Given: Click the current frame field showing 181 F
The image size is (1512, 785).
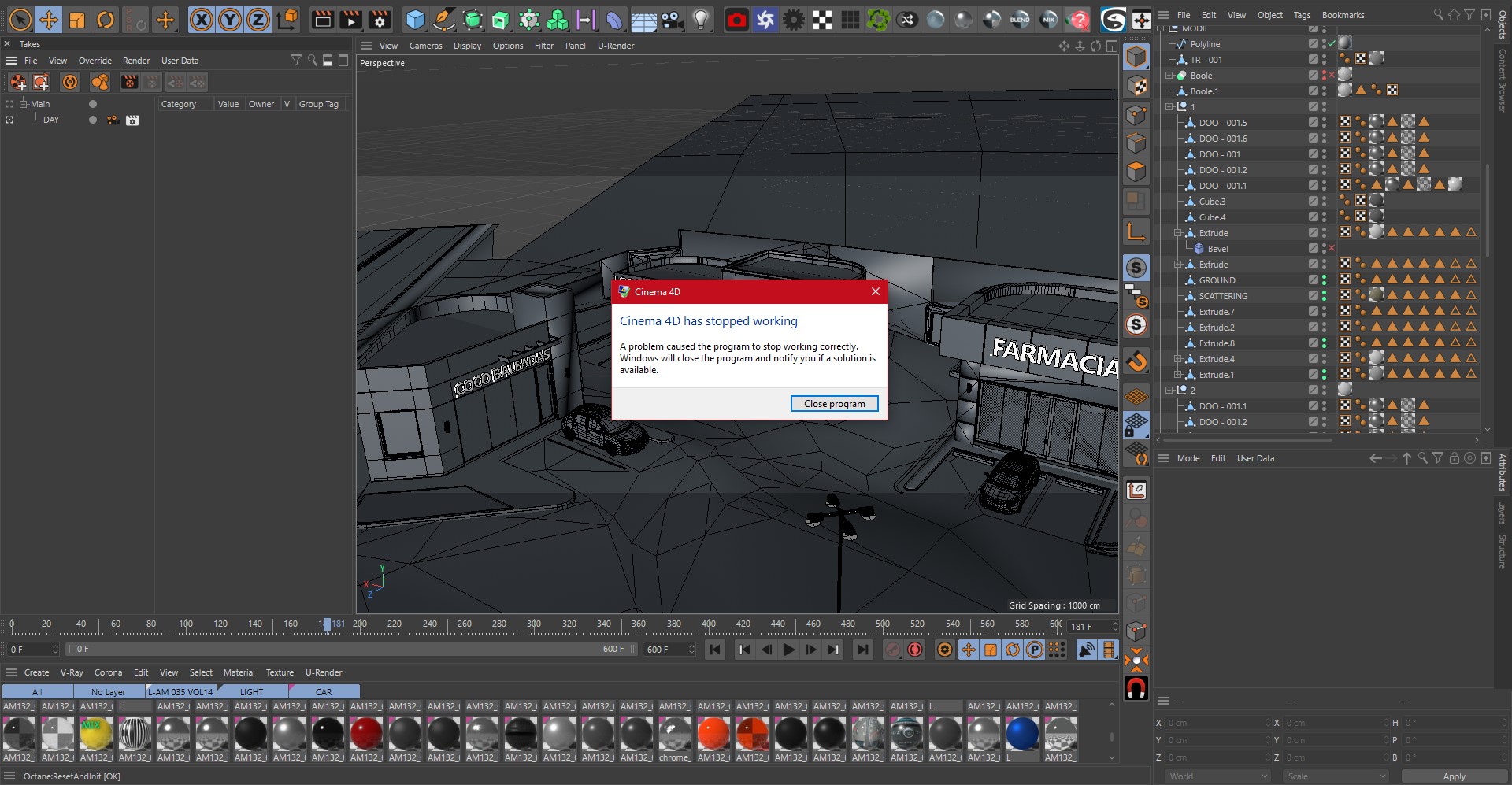Looking at the screenshot, I should pyautogui.click(x=1092, y=627).
